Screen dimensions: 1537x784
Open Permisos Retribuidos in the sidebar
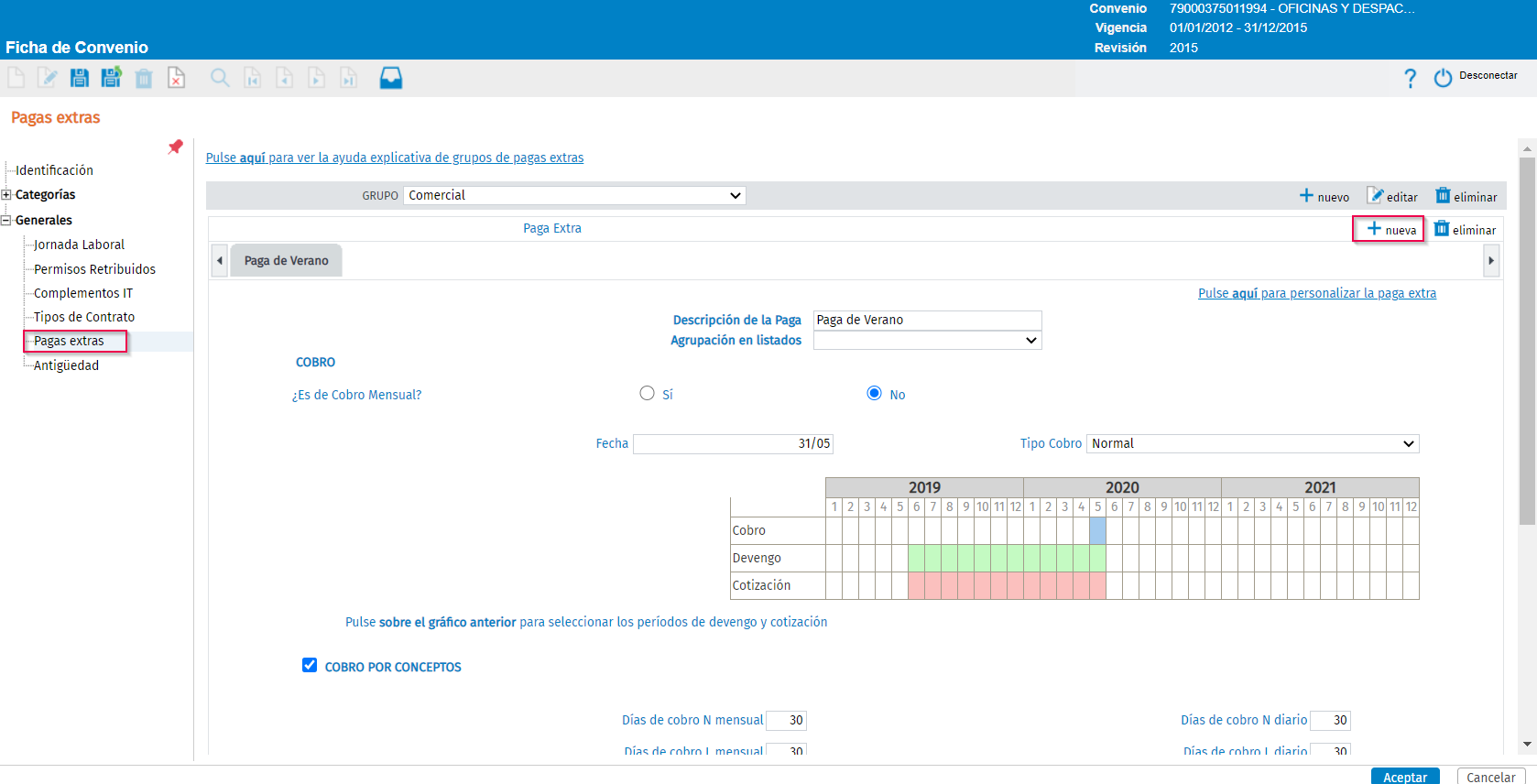coord(94,269)
